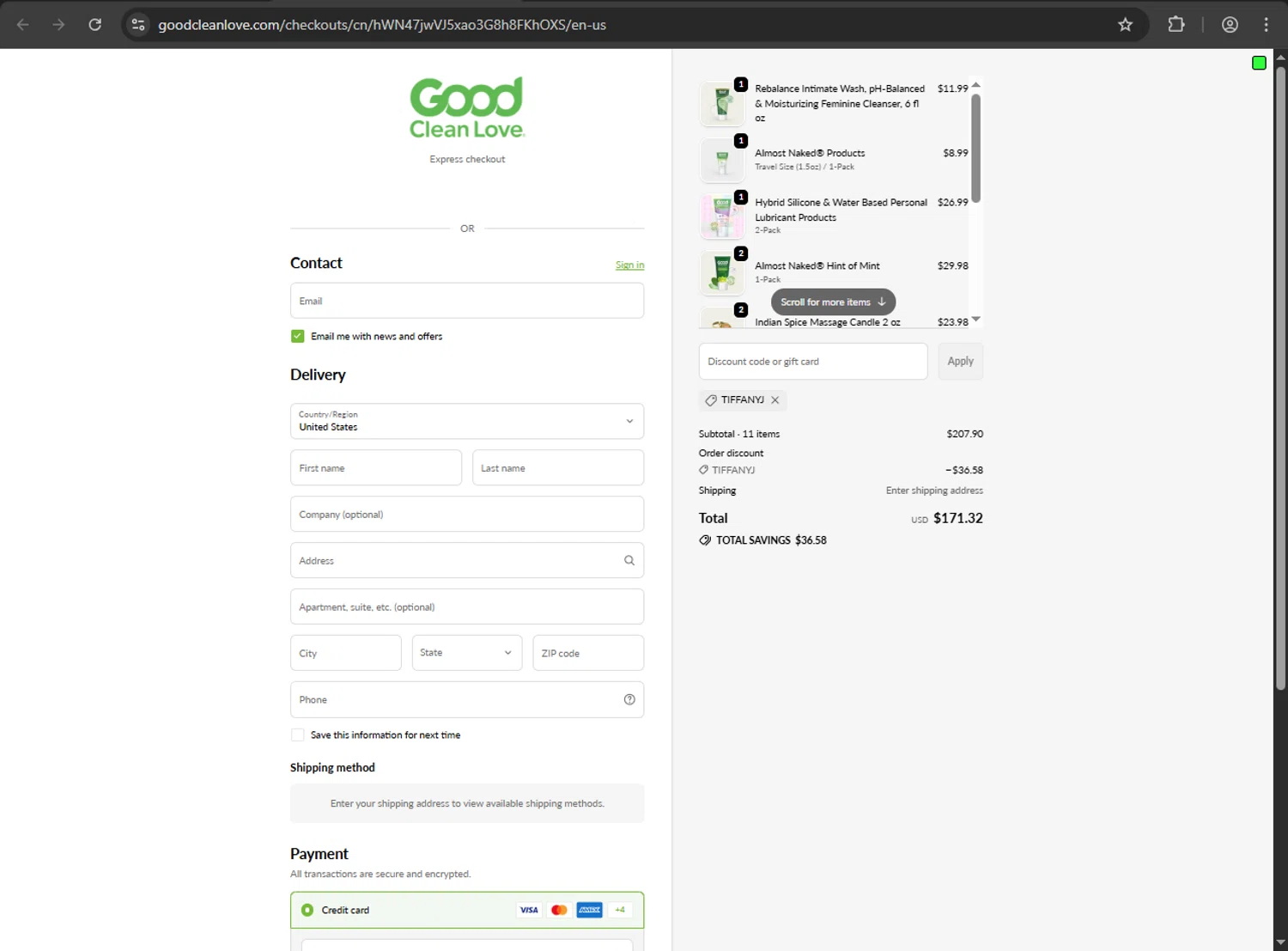This screenshot has height=951, width=1288.
Task: Open the Chrome three-dot menu
Action: 1266,25
